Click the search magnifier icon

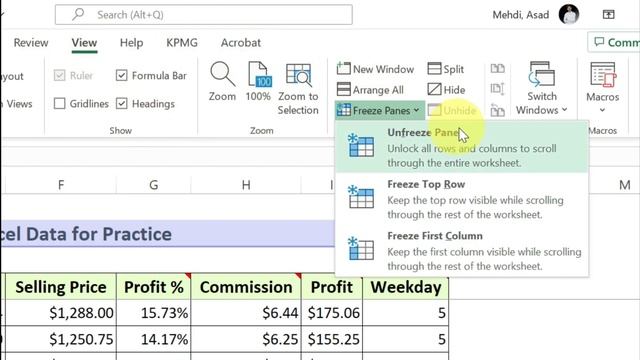click(x=78, y=14)
